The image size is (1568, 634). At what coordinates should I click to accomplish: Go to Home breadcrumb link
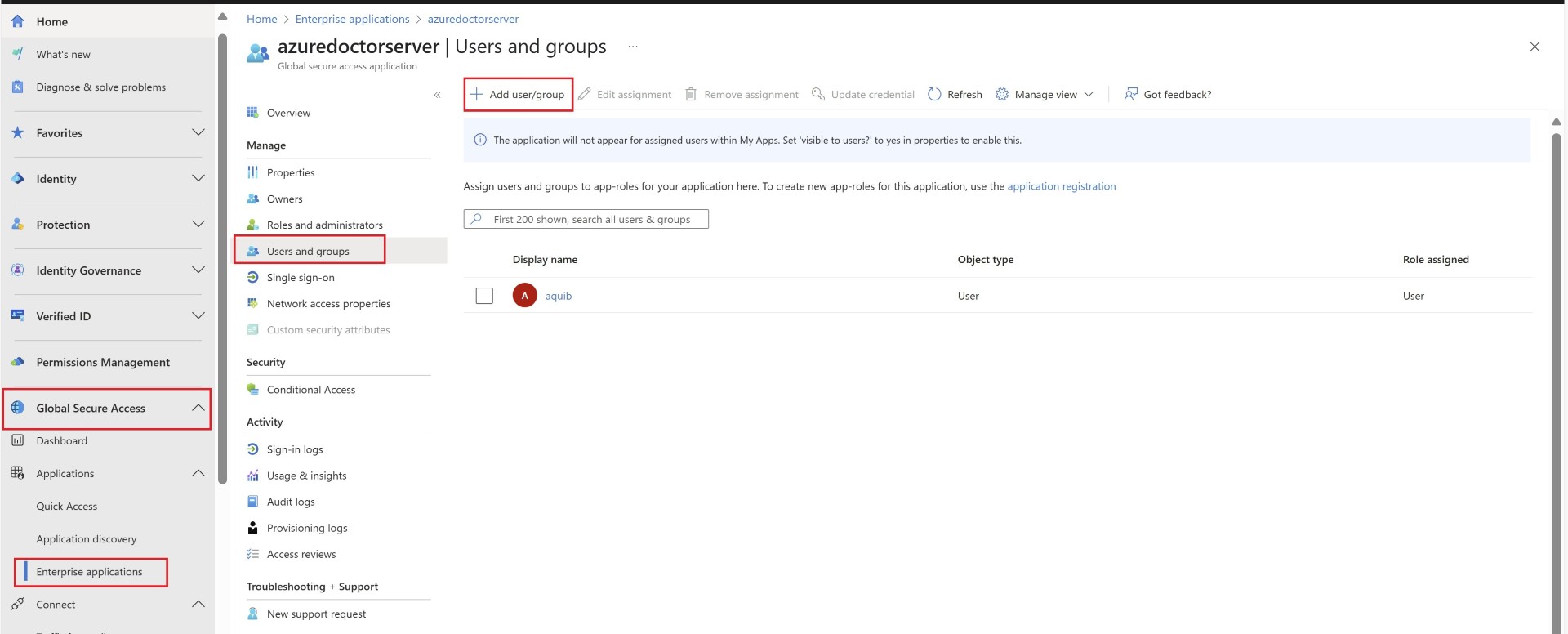point(261,19)
